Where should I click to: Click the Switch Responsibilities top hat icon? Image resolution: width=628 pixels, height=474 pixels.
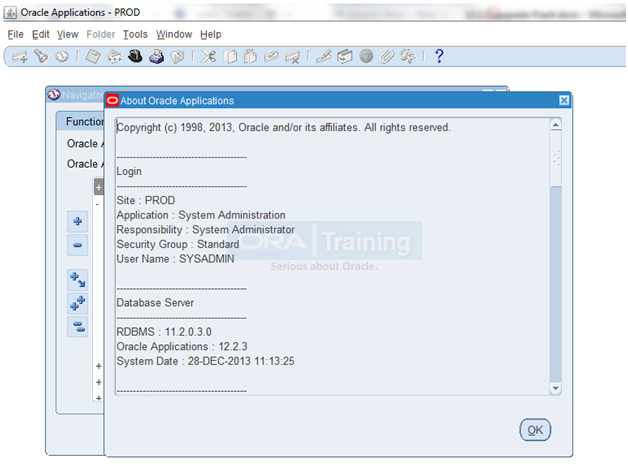[135, 56]
